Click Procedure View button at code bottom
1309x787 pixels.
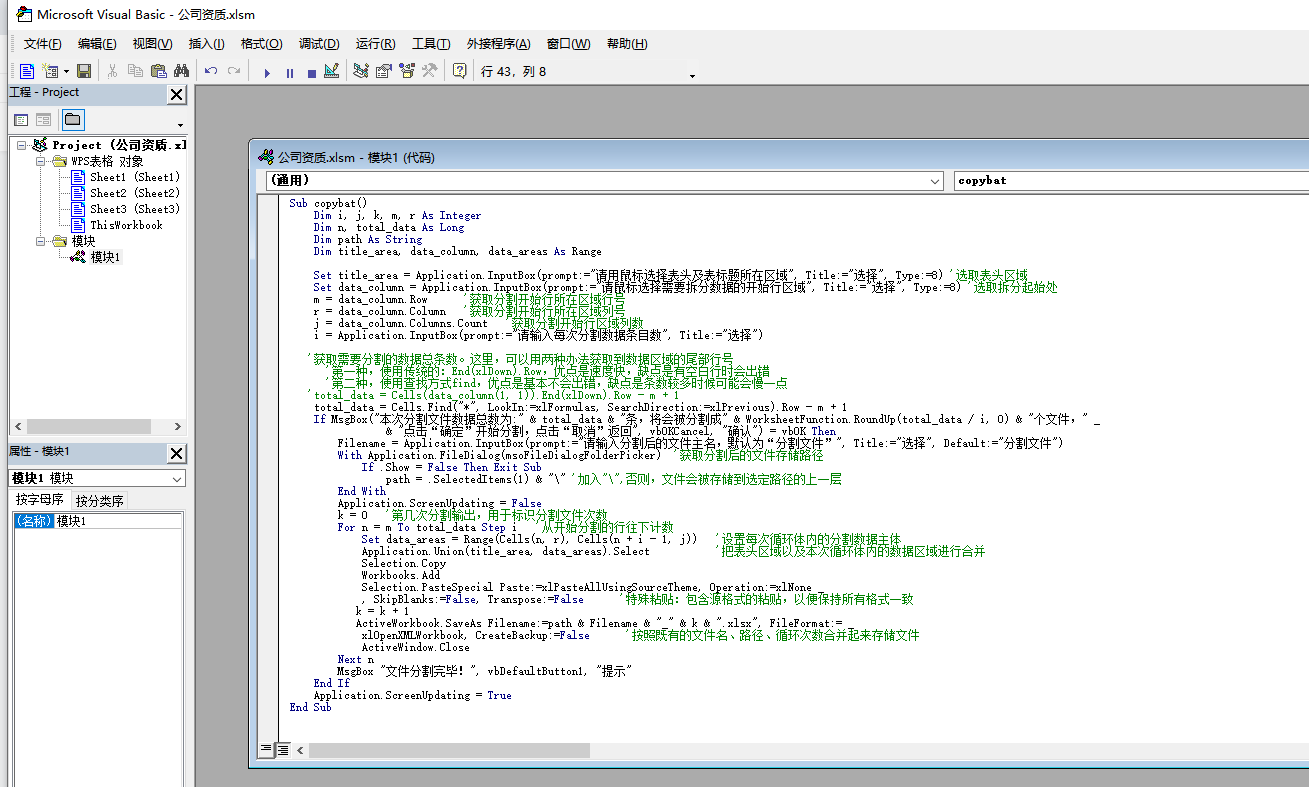point(267,749)
